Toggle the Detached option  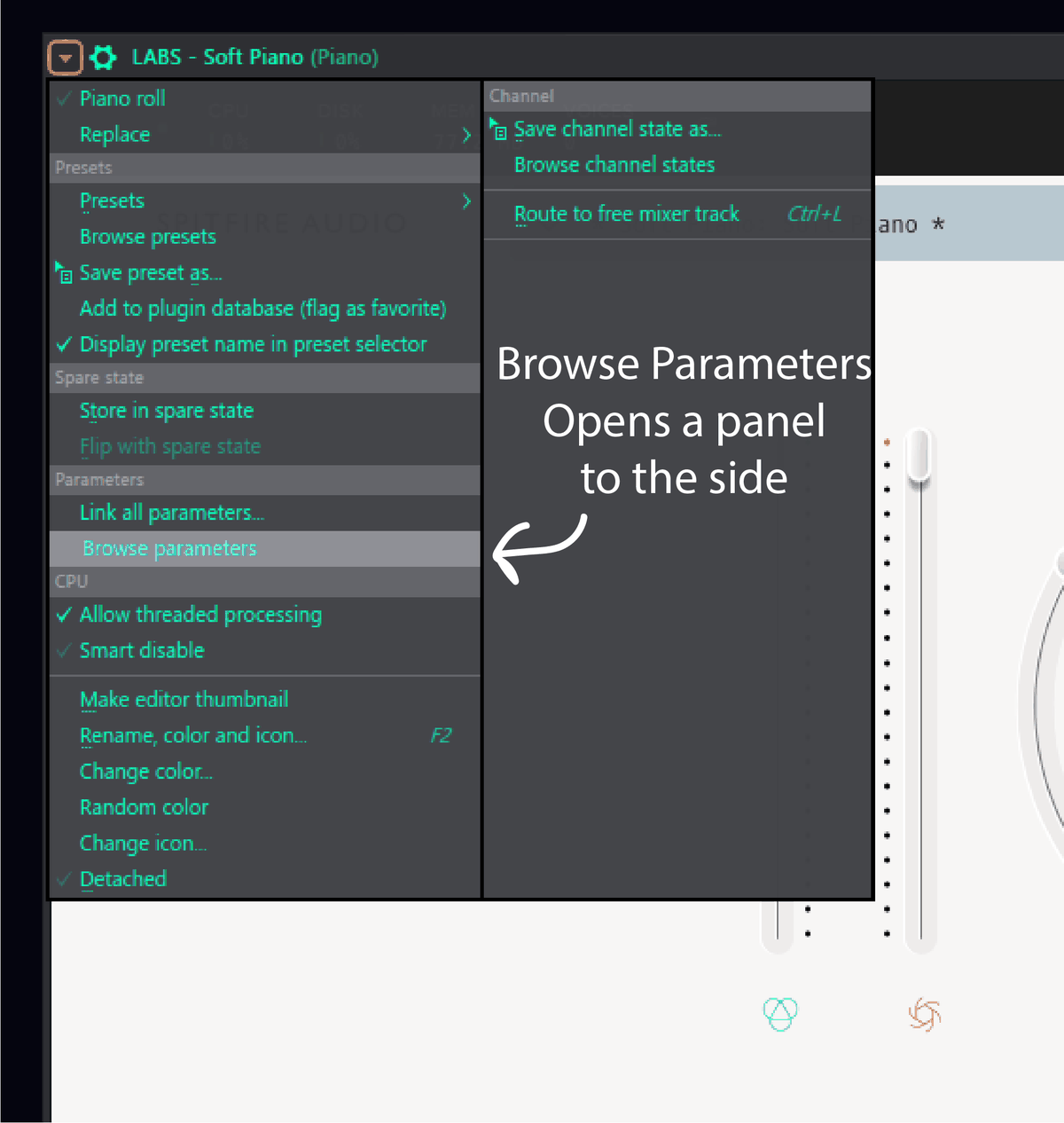pos(264,879)
